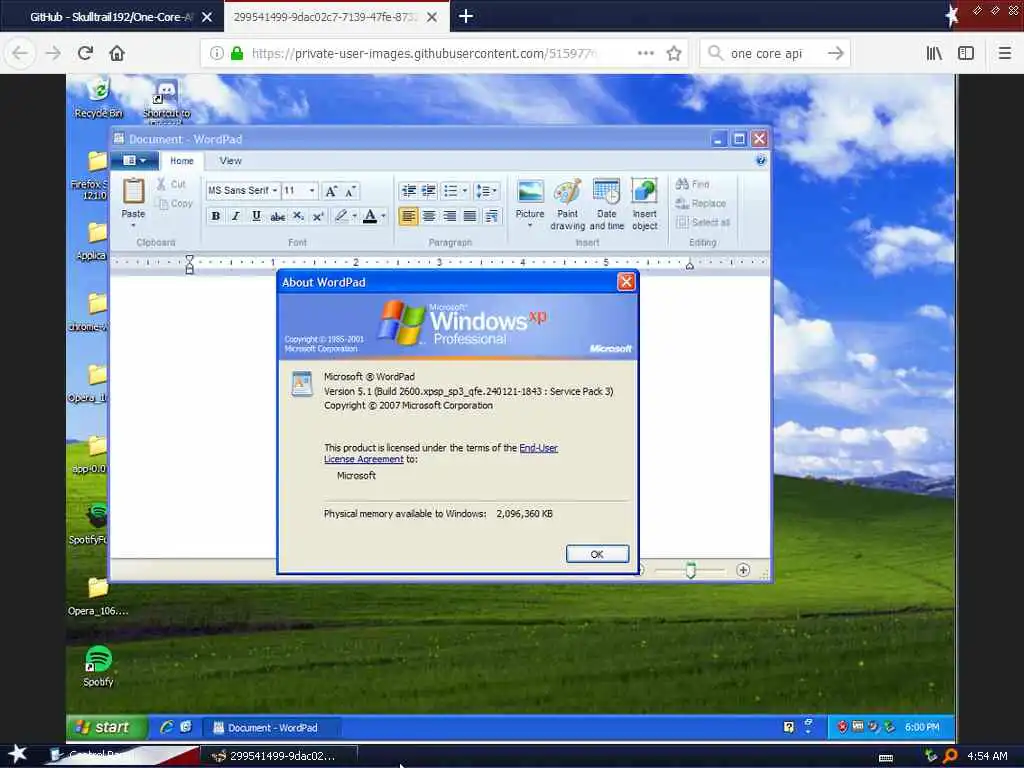Open the font size 11 dropdown
1024x768 pixels.
tap(312, 191)
